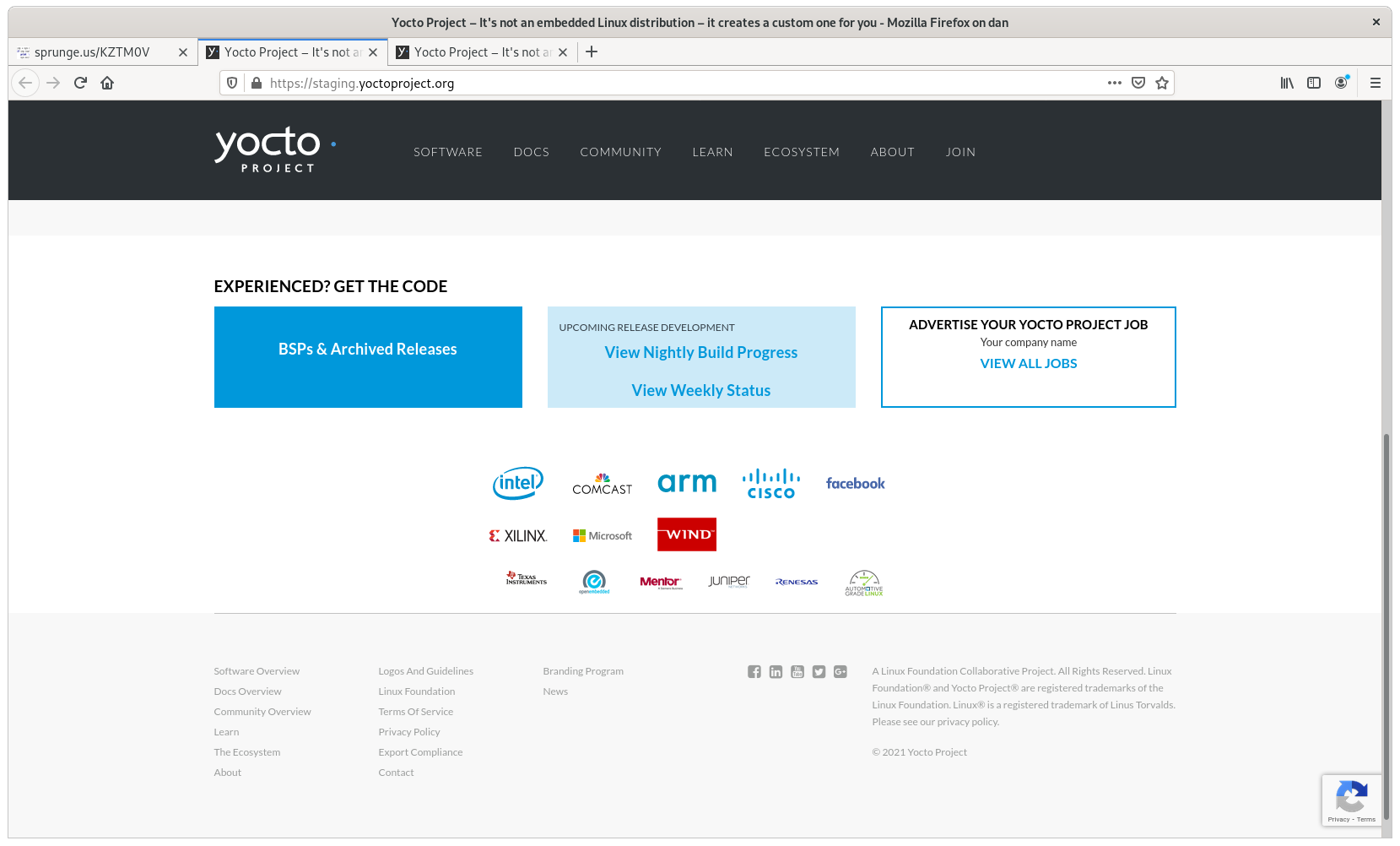This screenshot has width=1400, height=846.
Task: Open the Firefox Library icon
Action: click(1287, 83)
